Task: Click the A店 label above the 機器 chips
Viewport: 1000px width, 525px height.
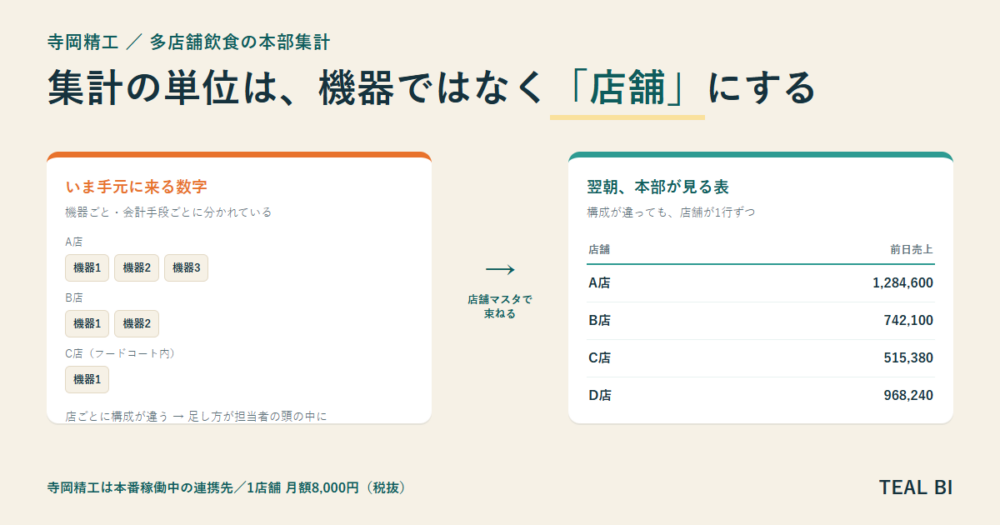Action: (x=74, y=242)
